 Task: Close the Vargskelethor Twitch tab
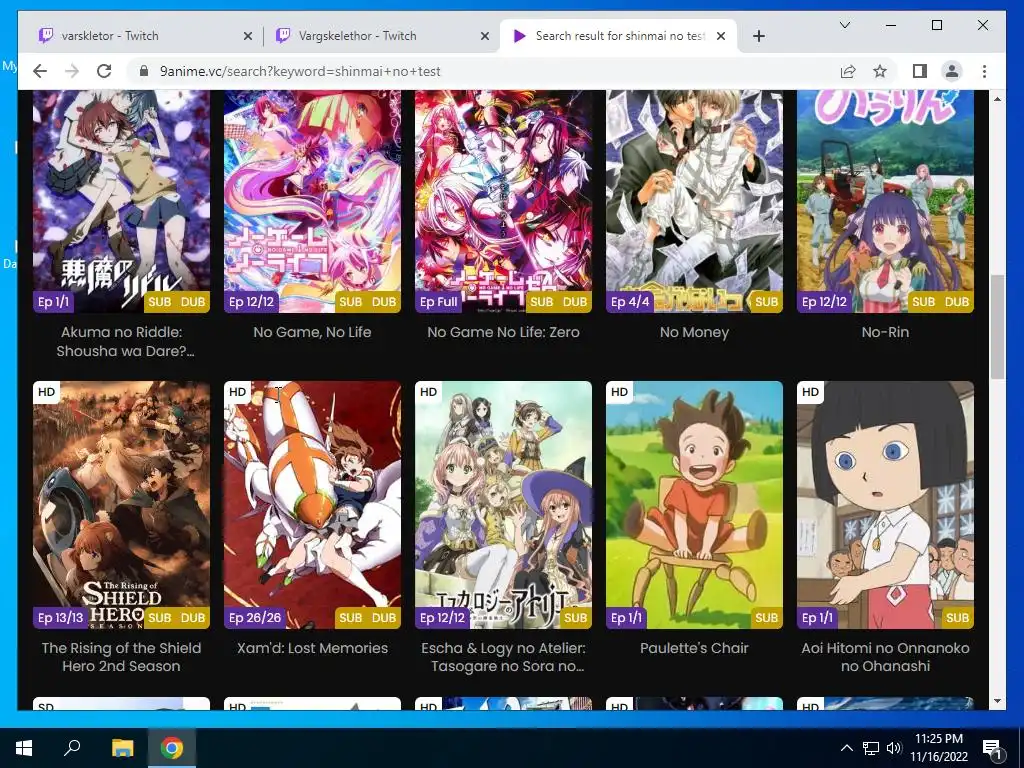(485, 36)
